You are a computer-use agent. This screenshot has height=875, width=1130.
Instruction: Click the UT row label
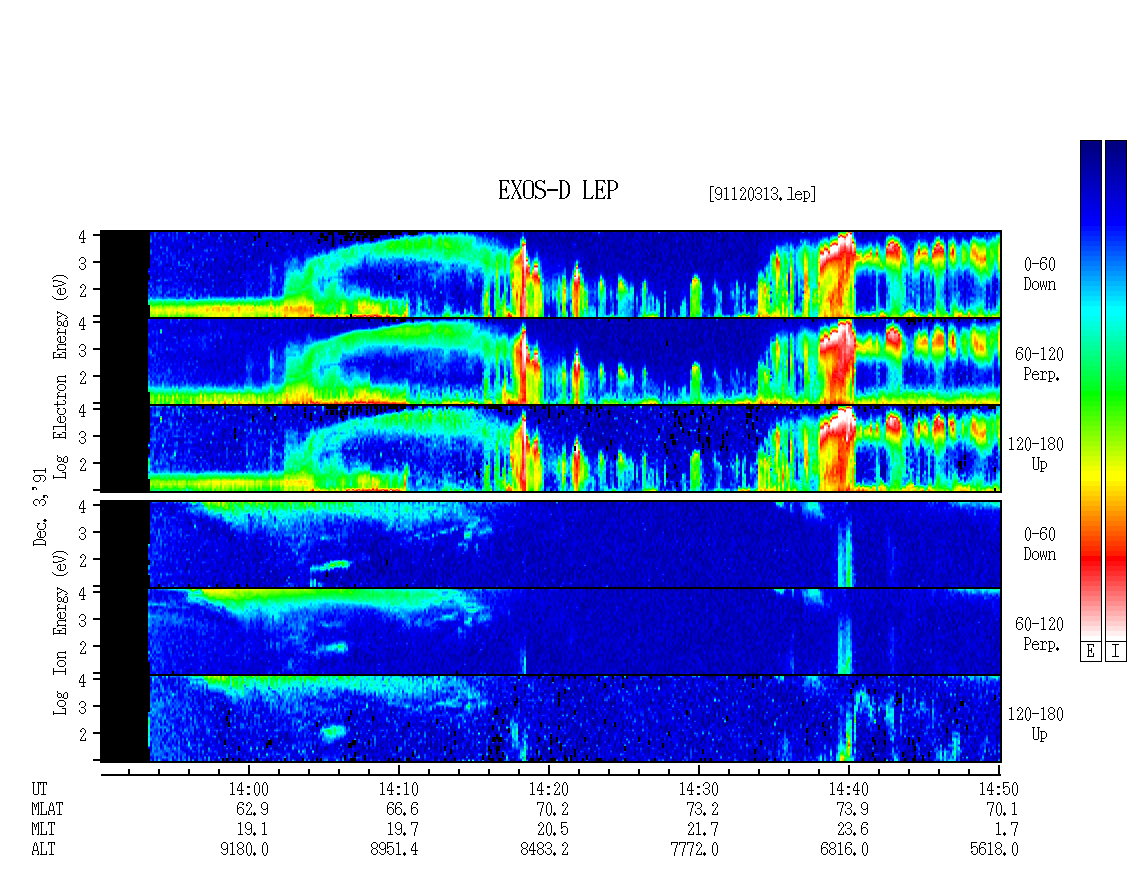[39, 789]
